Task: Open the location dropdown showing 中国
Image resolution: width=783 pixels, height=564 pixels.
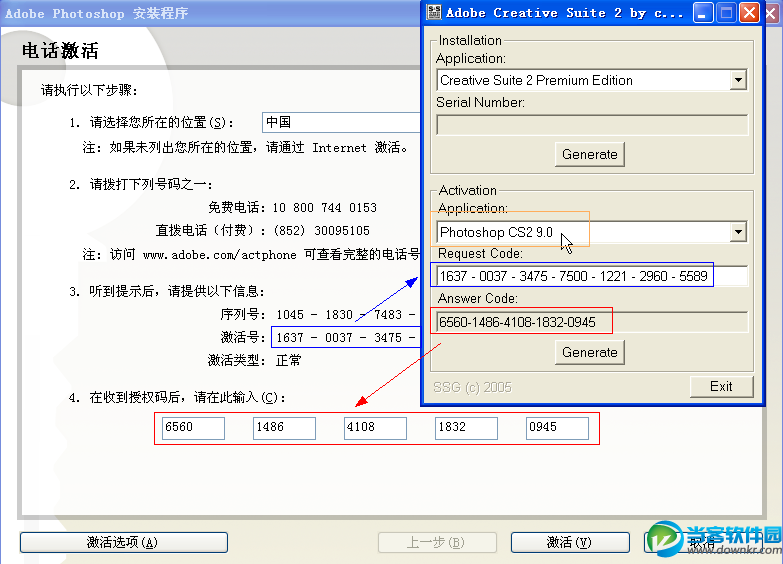Action: [341, 122]
